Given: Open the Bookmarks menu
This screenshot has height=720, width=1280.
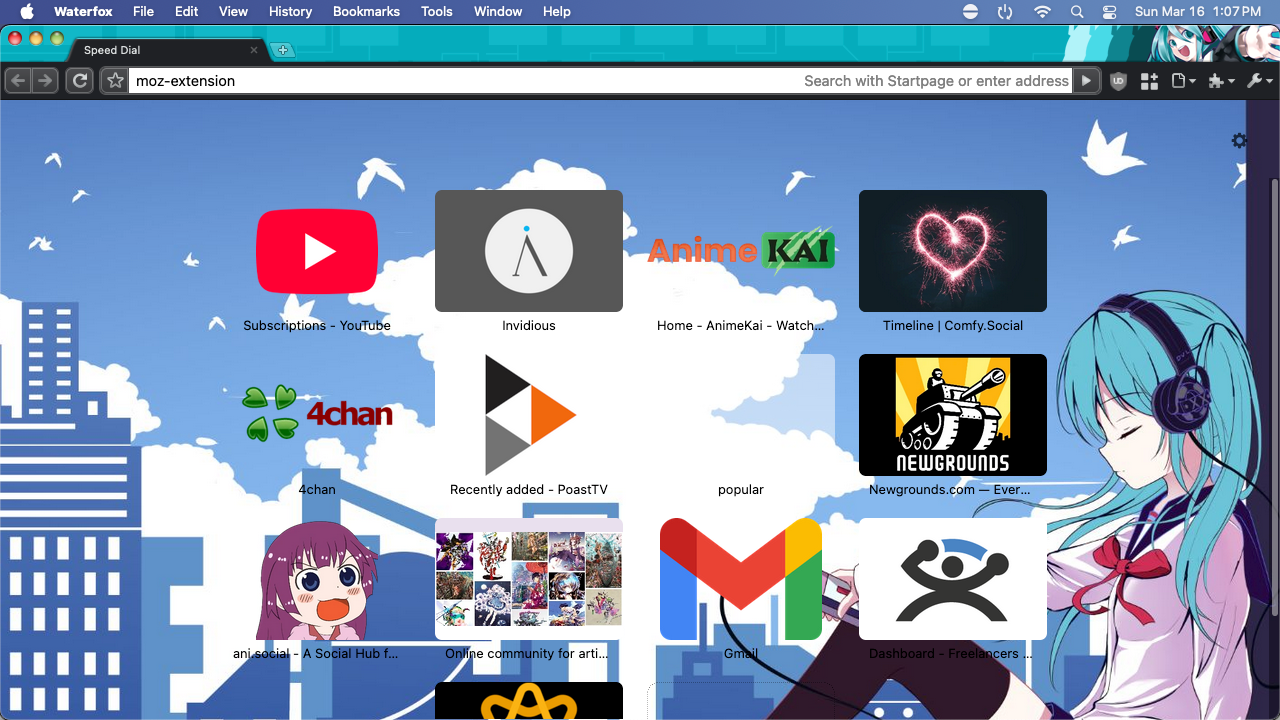Looking at the screenshot, I should pos(366,12).
